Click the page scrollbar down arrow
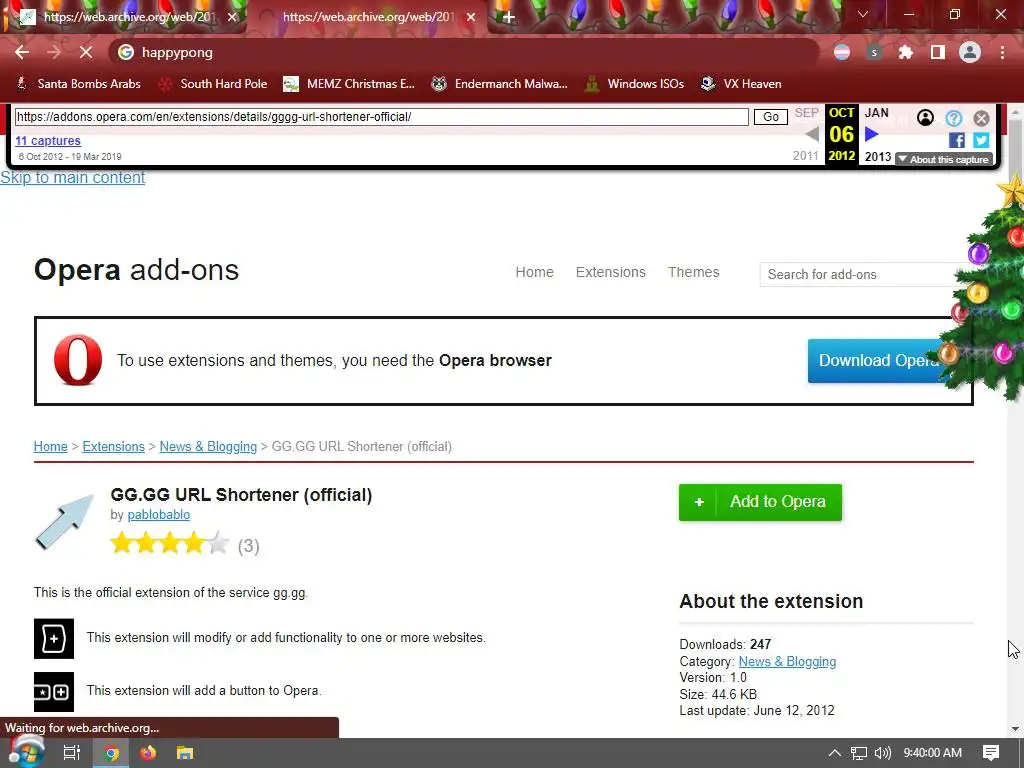Viewport: 1024px width, 768px height. tap(1015, 729)
